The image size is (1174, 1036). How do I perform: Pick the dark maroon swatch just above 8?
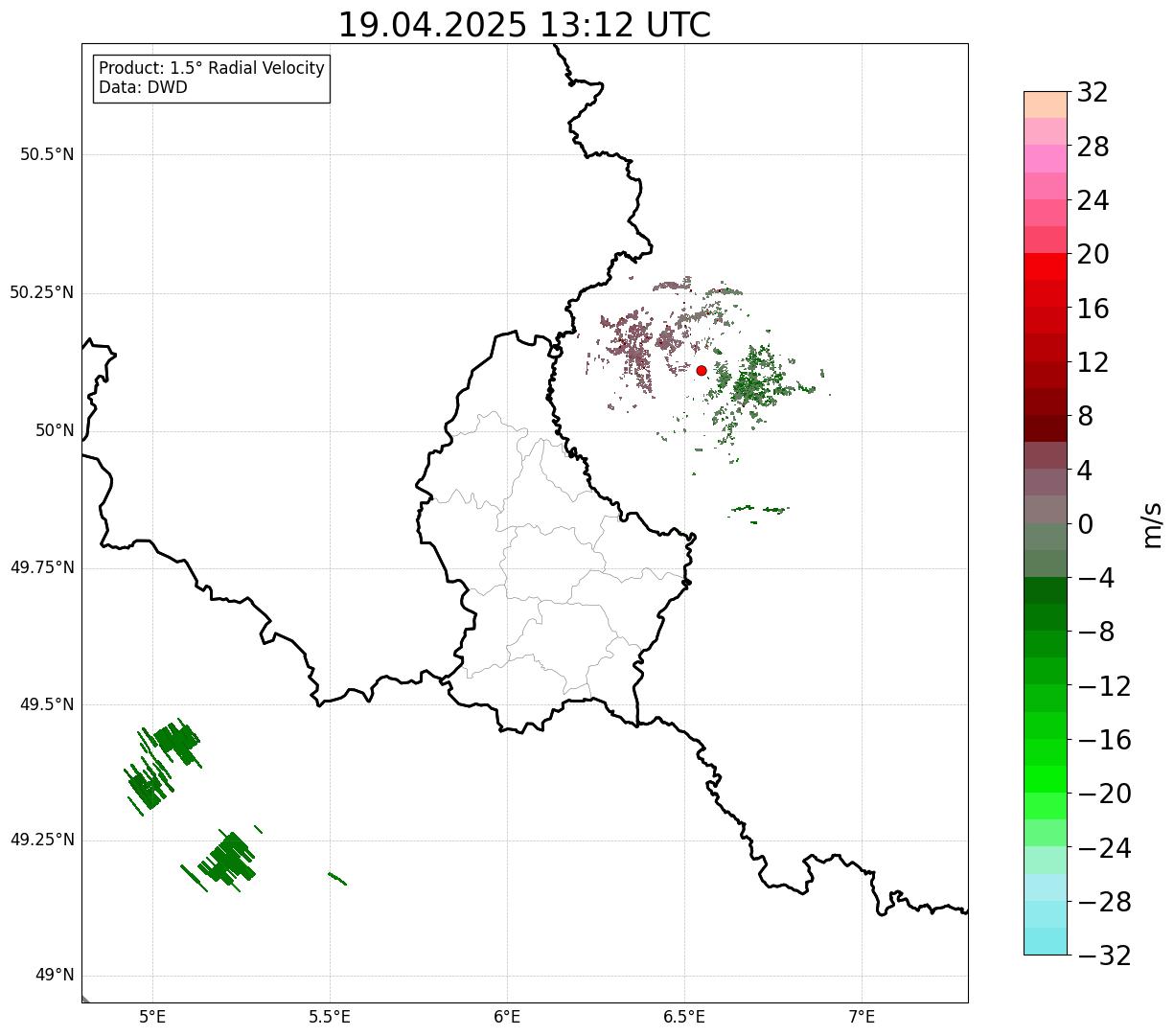coord(1046,402)
